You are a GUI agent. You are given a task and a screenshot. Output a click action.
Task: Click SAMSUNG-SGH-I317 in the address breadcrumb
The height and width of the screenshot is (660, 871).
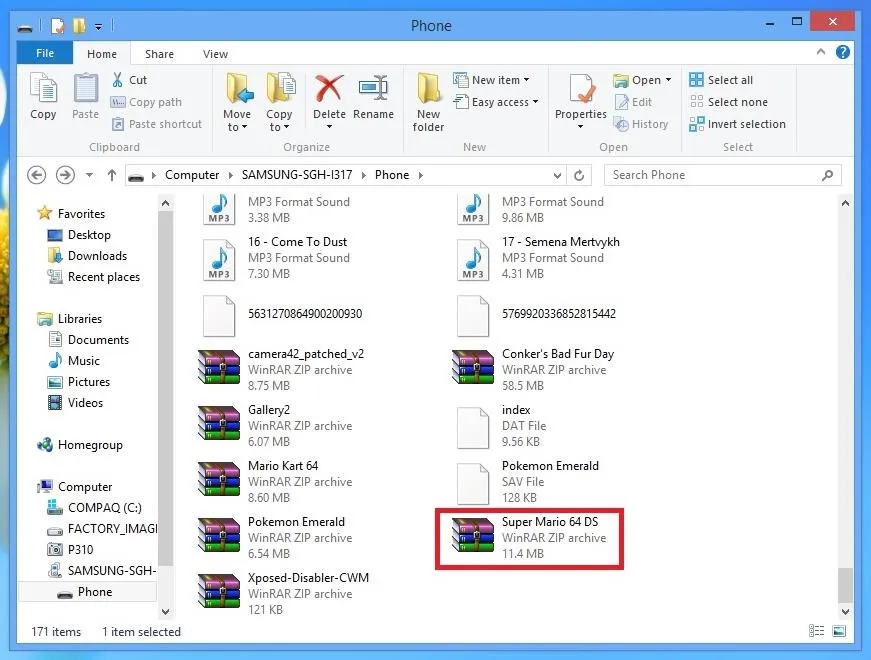pos(297,175)
